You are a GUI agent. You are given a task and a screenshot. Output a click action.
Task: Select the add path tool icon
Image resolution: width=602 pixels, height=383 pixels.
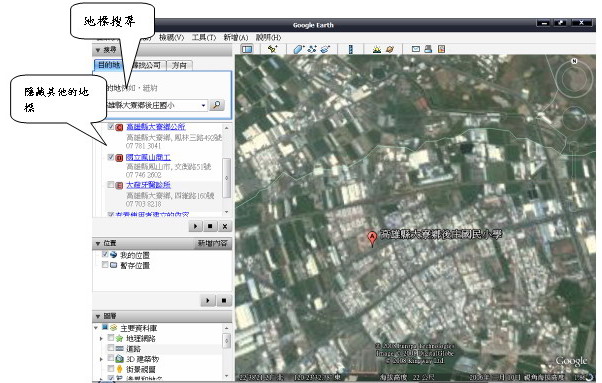pyautogui.click(x=312, y=49)
